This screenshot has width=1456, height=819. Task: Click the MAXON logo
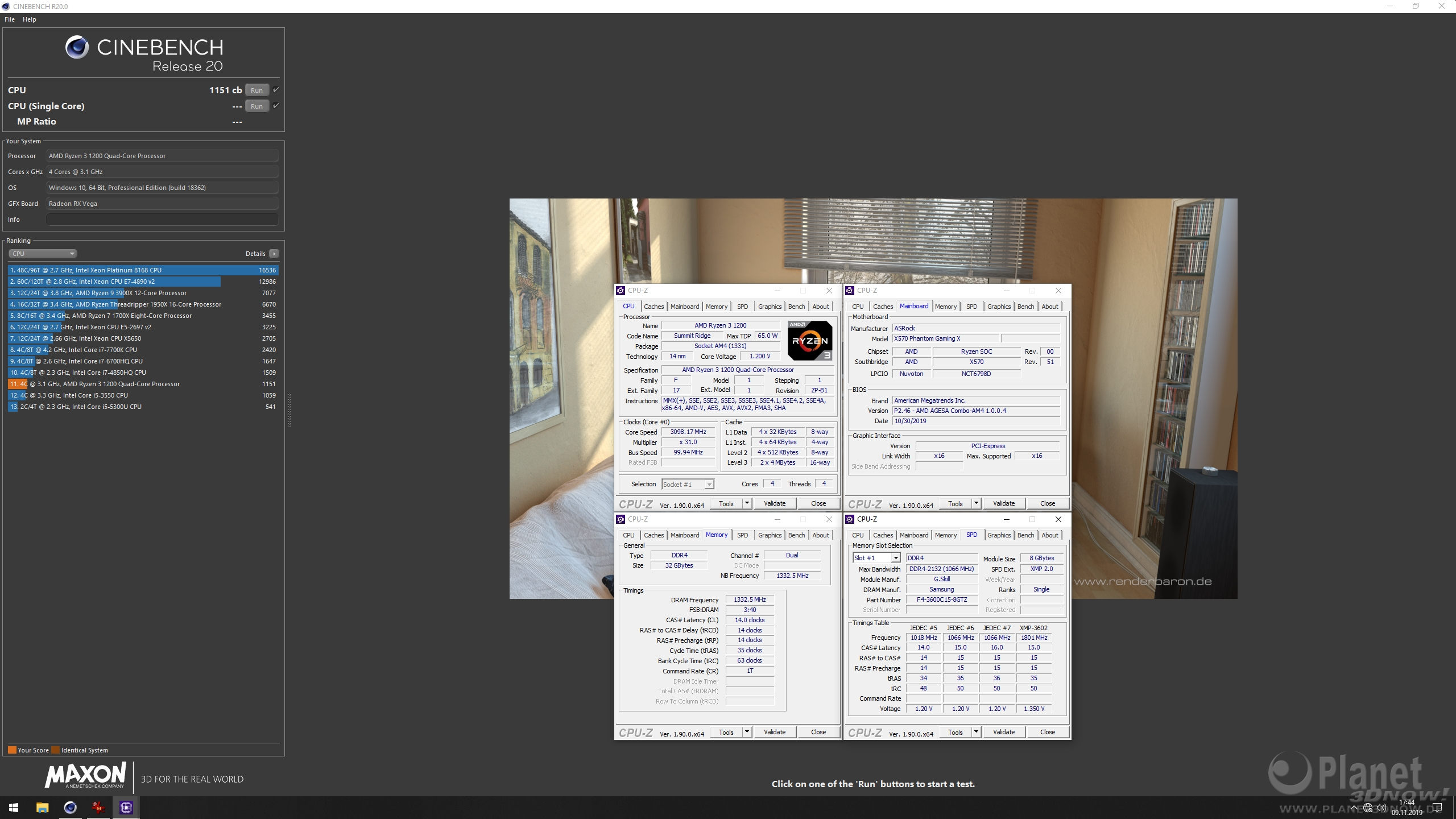(86, 776)
